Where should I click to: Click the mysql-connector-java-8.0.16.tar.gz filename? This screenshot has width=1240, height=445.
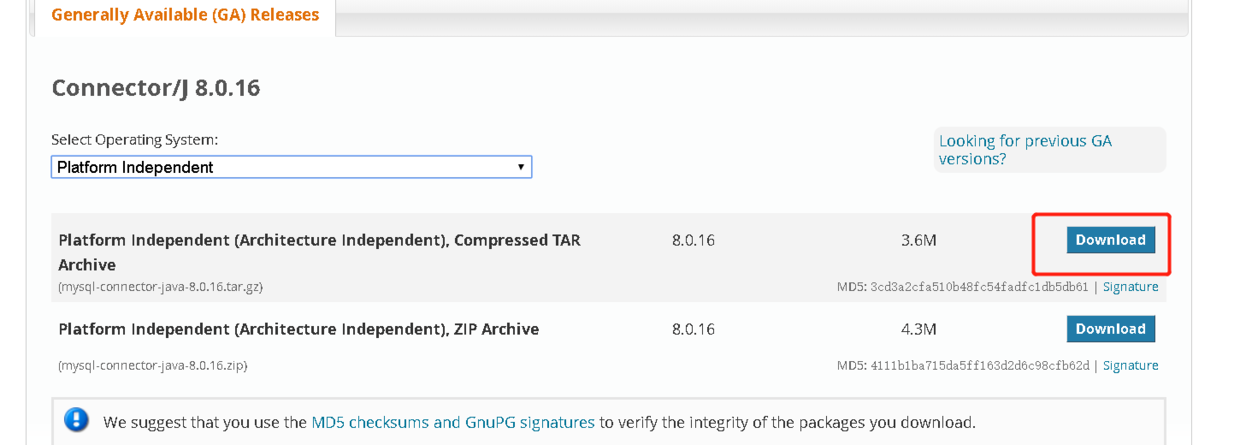(161, 287)
